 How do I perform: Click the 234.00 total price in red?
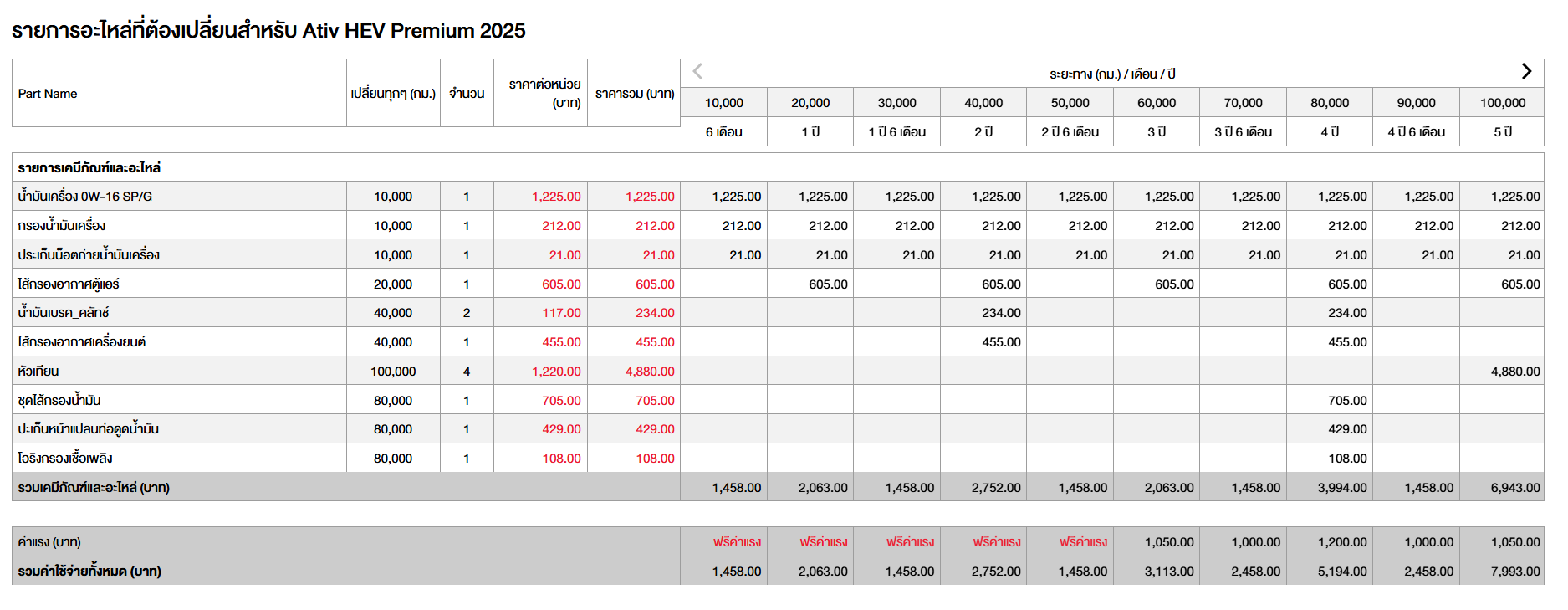click(655, 313)
